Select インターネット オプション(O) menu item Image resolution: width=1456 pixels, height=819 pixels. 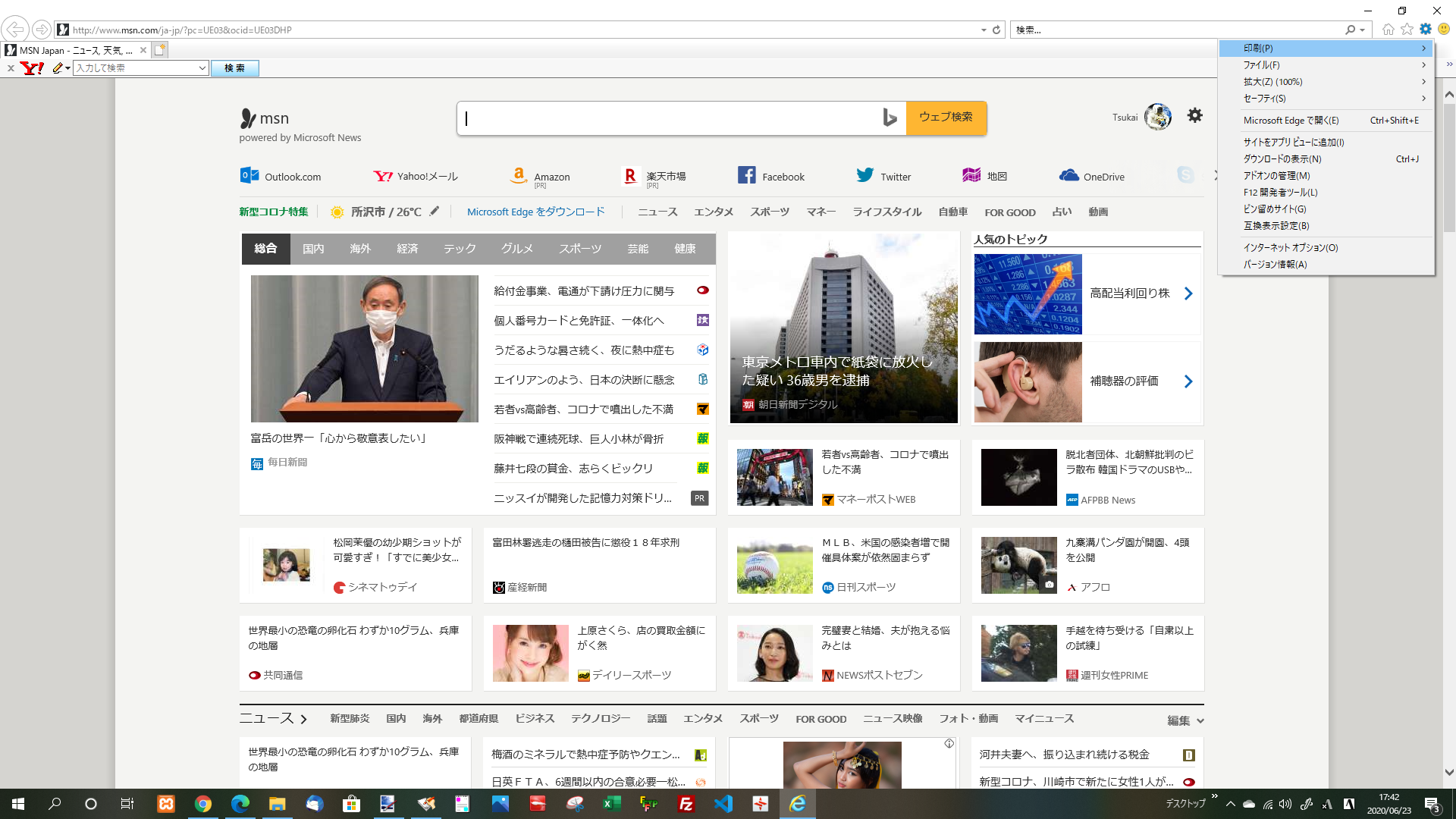1325,247
